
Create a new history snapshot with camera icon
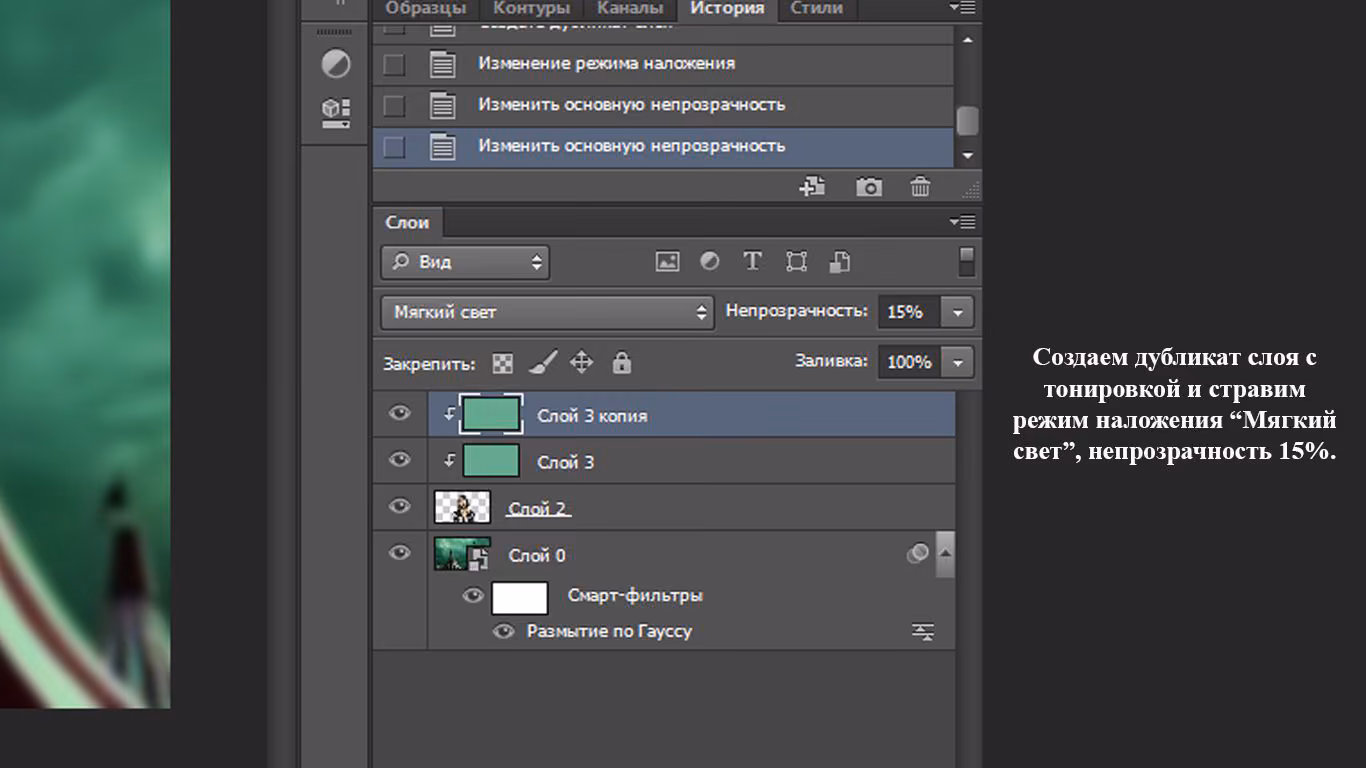869,187
